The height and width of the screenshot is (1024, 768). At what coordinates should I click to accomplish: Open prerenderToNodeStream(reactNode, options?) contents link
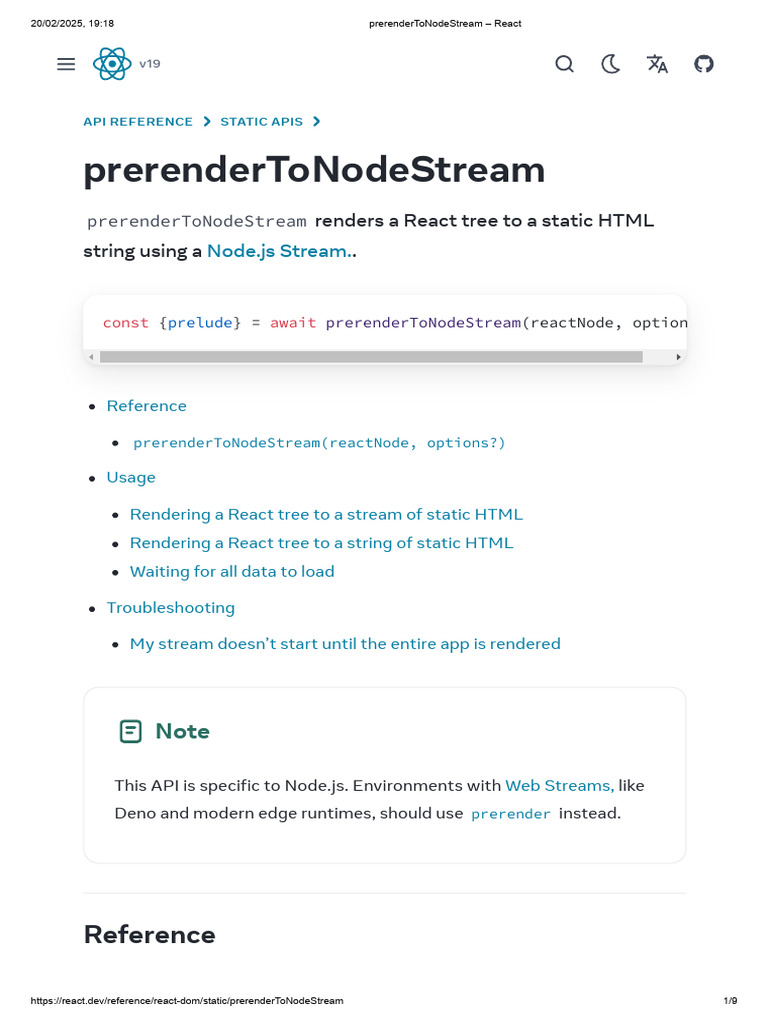point(319,443)
